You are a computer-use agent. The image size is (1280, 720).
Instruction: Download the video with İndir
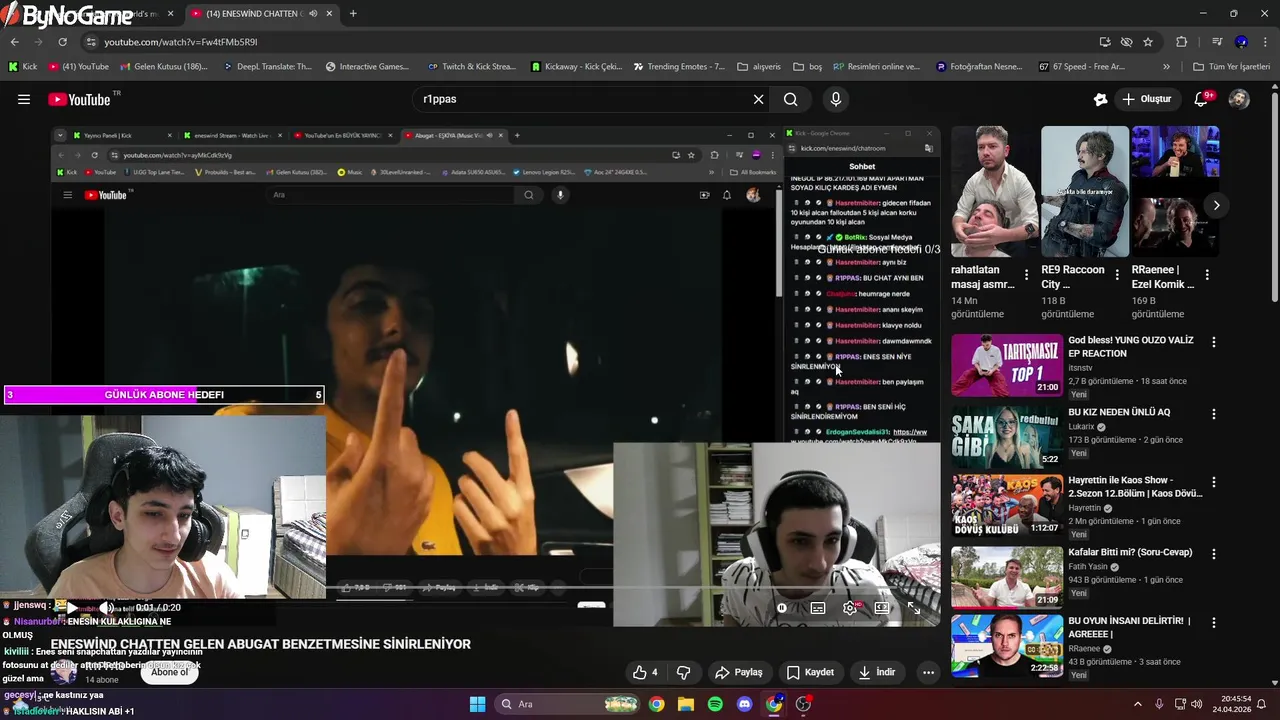tap(877, 672)
